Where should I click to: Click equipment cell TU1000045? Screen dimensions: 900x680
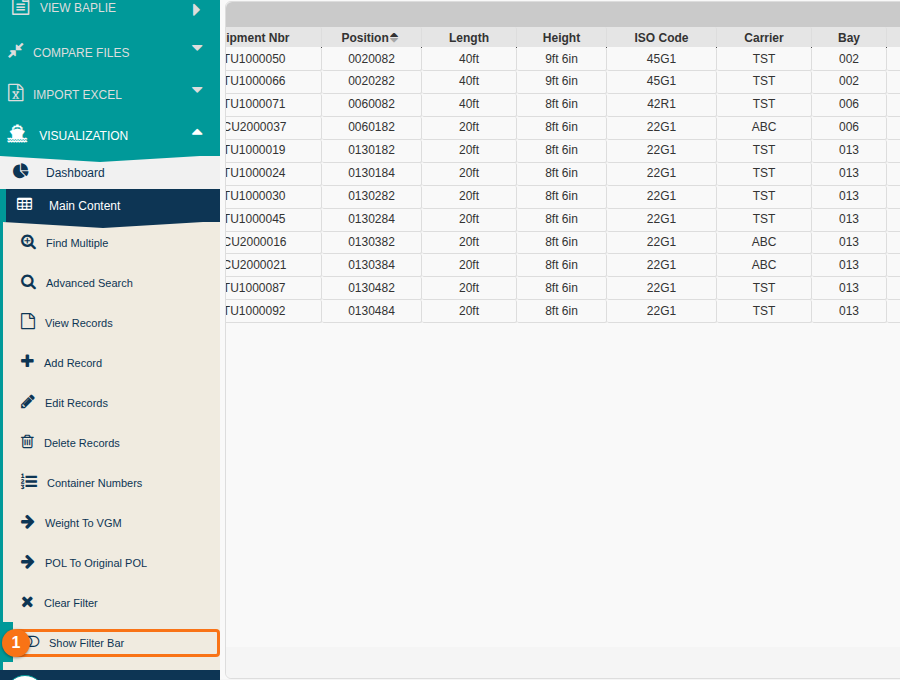point(273,219)
